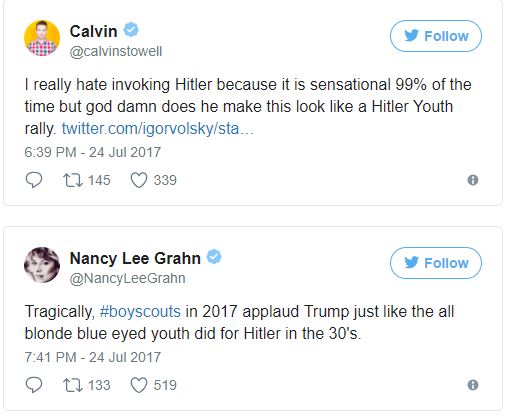
Task: Click Nancy Lee Grahn's verified badge
Action: tap(214, 257)
